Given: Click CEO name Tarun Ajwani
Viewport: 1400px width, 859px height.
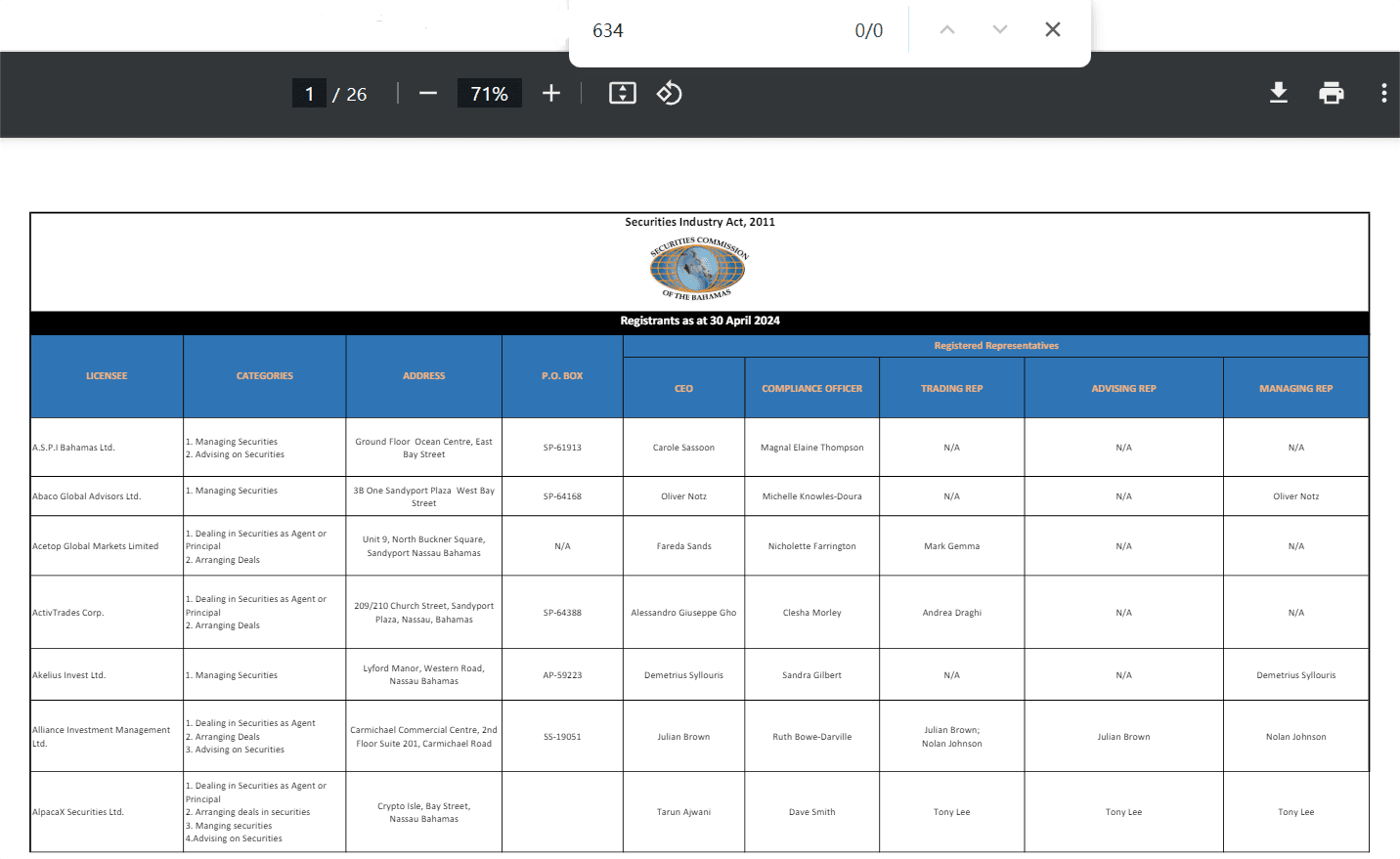Looking at the screenshot, I should click(x=684, y=812).
